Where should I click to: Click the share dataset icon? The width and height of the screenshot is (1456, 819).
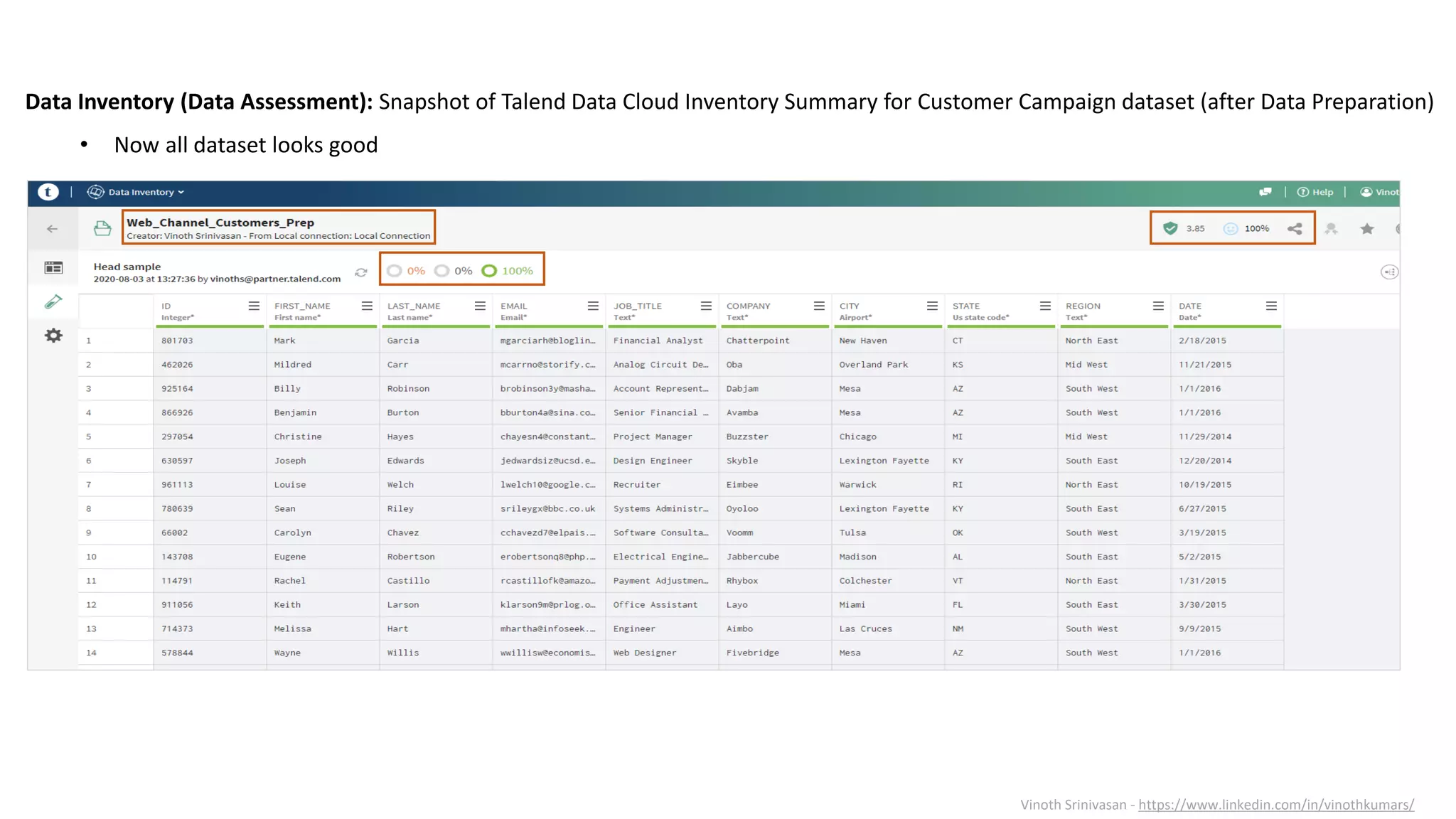pos(1295,229)
